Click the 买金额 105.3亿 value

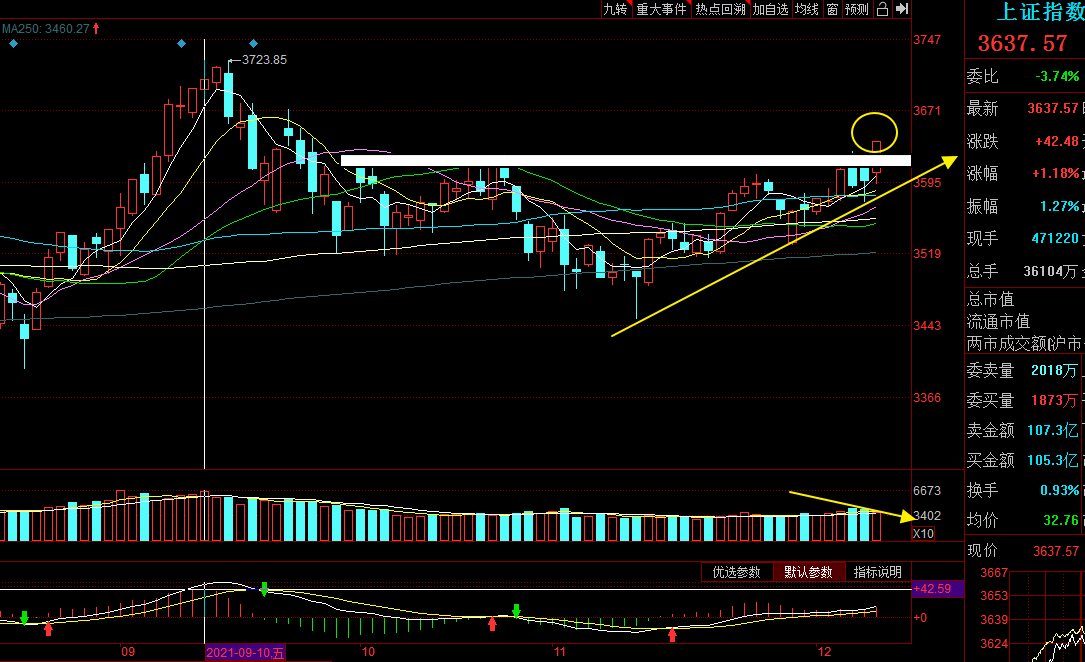pos(1052,460)
